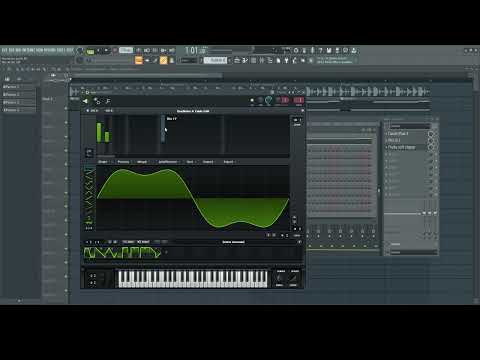This screenshot has height=360, width=480.
Task: Click the right knob beside the keyboard
Action: click(294, 278)
